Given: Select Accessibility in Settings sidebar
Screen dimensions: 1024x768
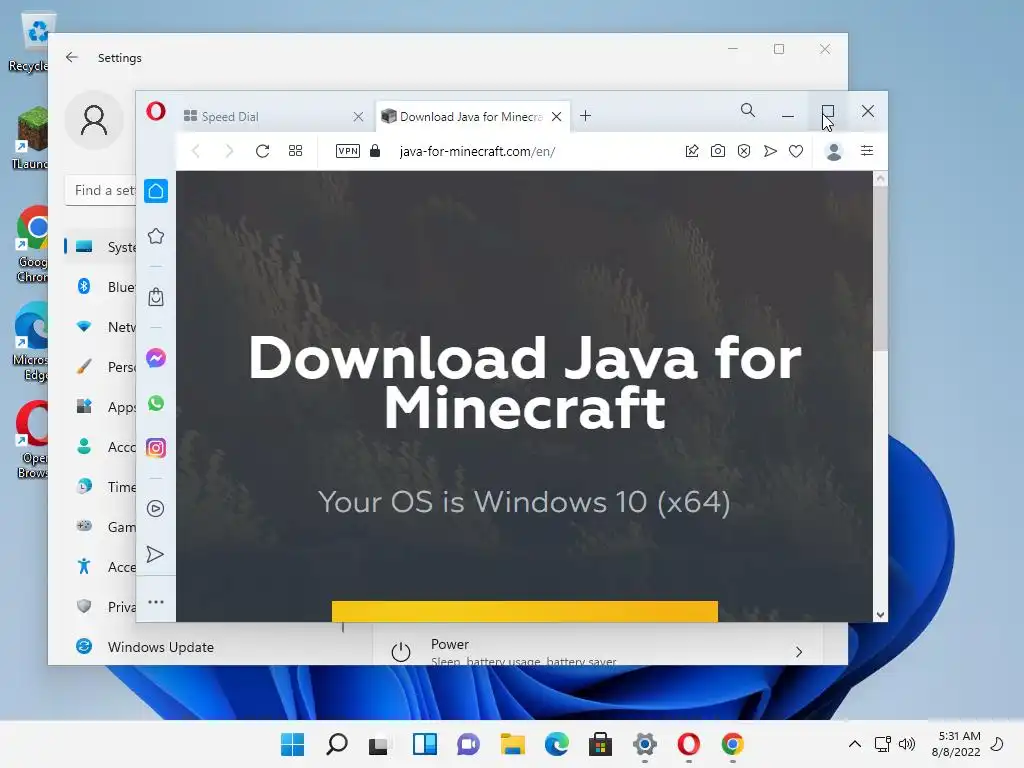Looking at the screenshot, I should tap(100, 567).
